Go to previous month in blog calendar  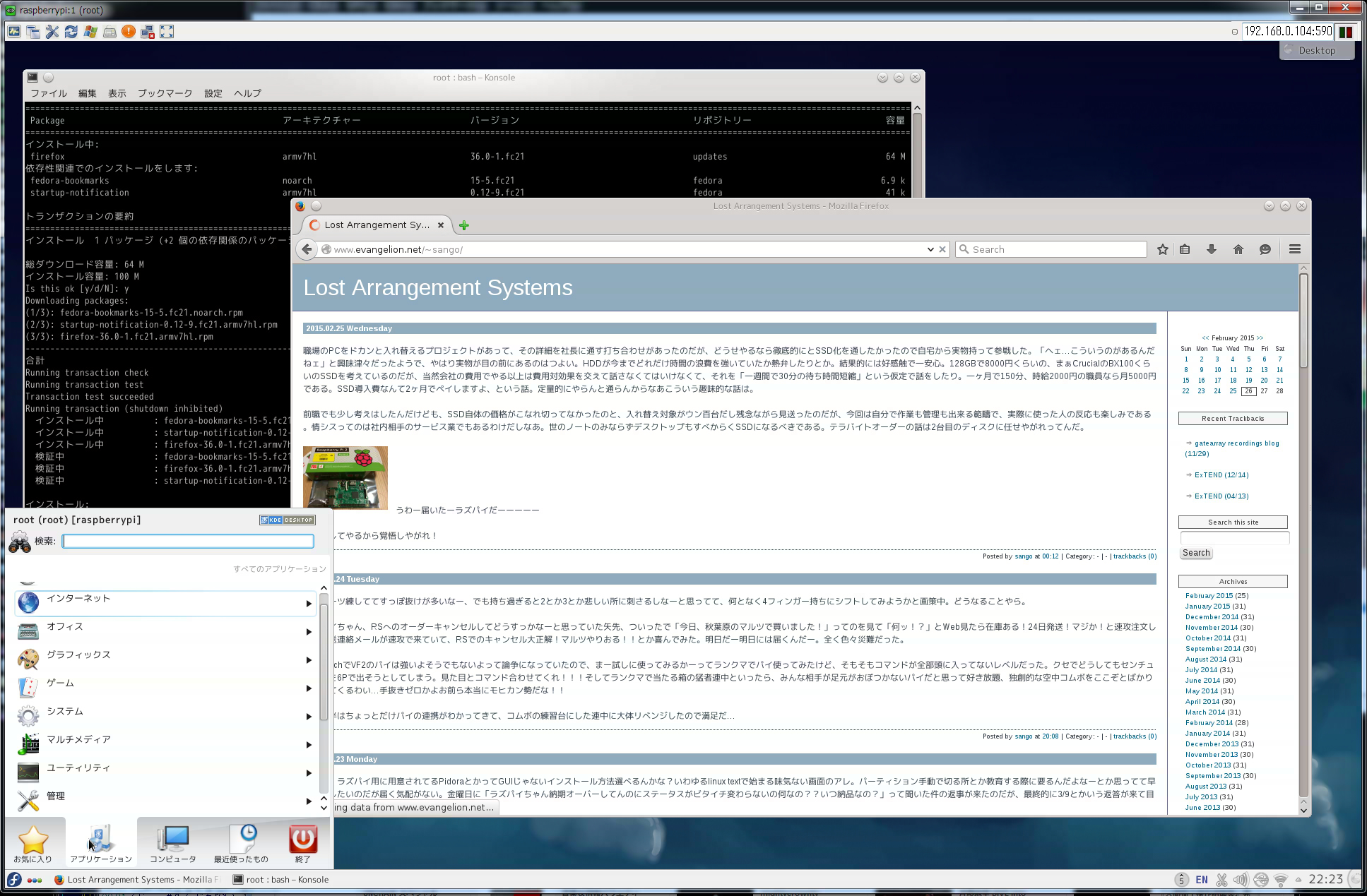pyautogui.click(x=1205, y=338)
